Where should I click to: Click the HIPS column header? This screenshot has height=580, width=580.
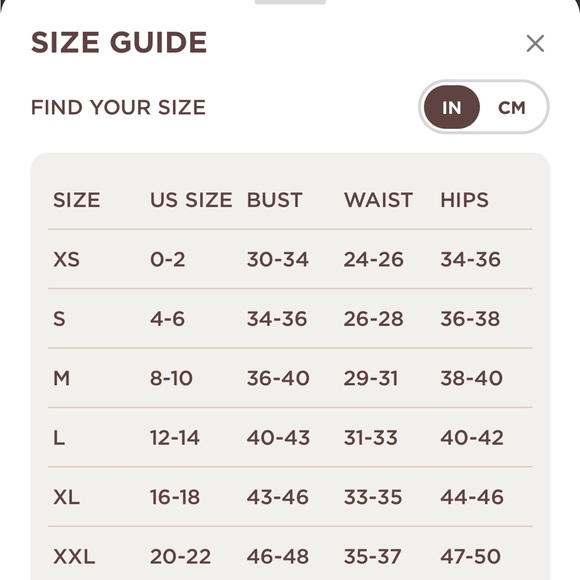point(464,200)
